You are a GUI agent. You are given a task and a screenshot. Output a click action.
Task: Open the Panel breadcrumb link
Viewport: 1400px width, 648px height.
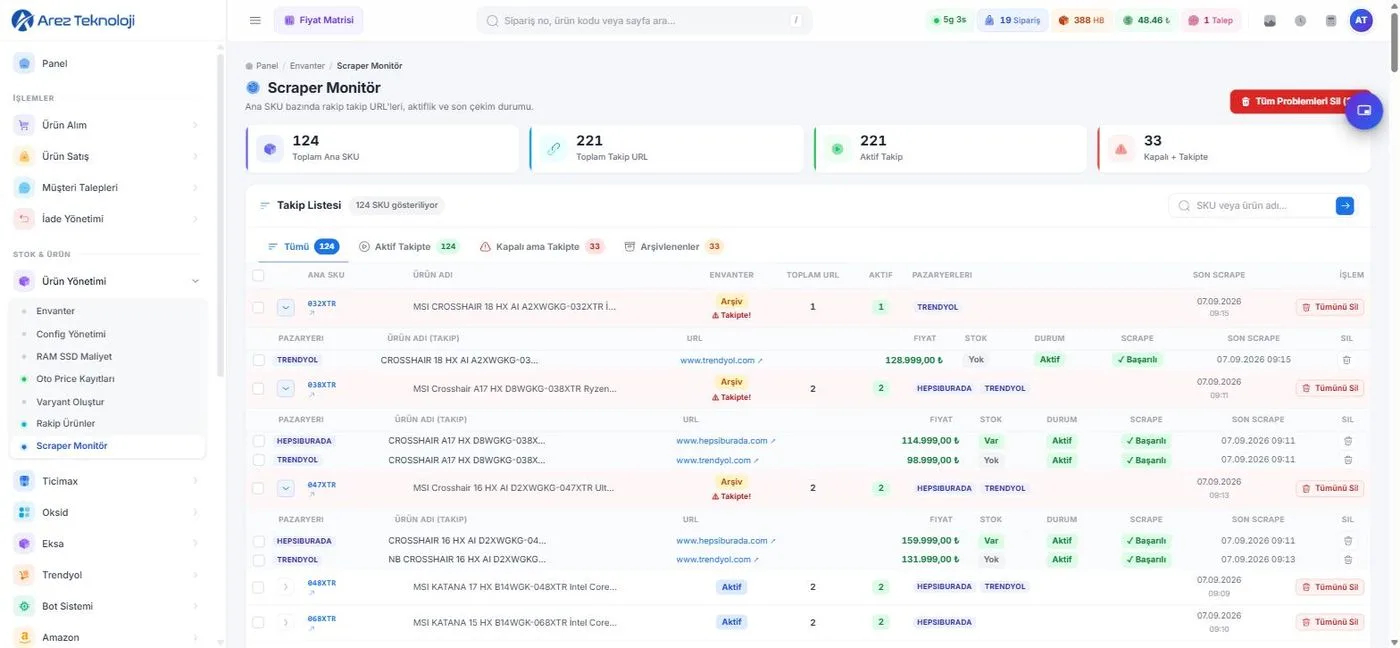coord(267,66)
